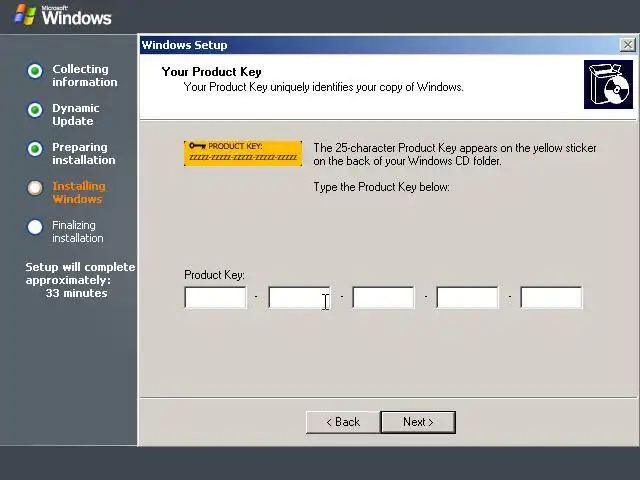Click the Microsoft Windows flag logo
Image resolution: width=640 pixels, height=480 pixels.
25,15
